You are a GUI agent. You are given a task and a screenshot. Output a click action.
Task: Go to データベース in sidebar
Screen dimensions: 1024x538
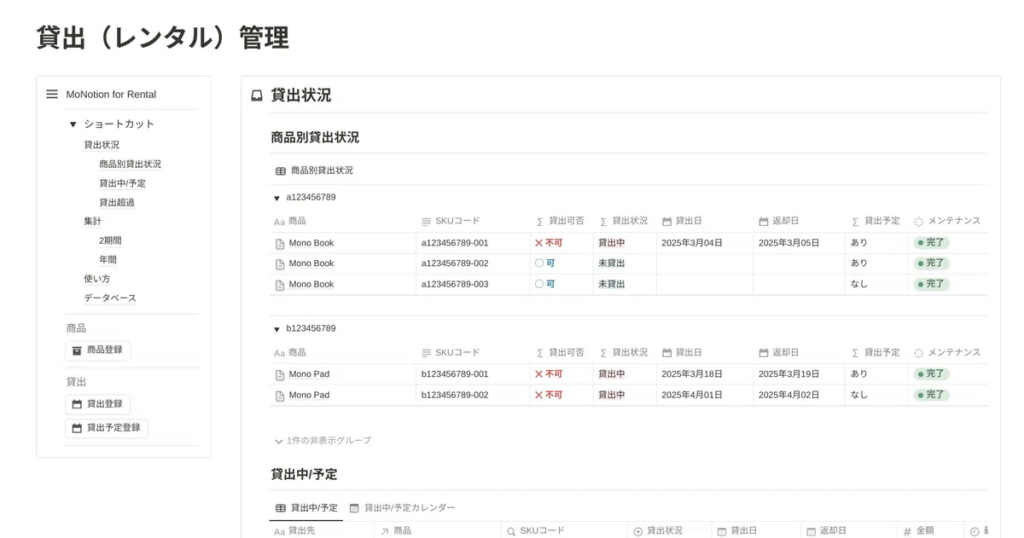point(110,298)
